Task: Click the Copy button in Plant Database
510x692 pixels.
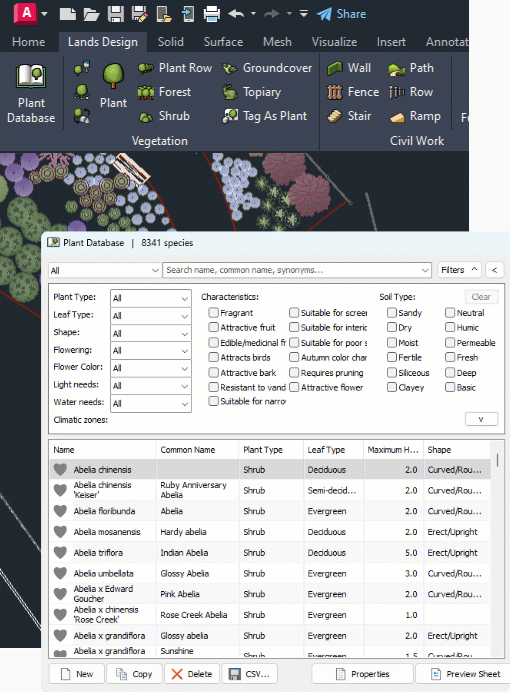Action: click(x=134, y=674)
